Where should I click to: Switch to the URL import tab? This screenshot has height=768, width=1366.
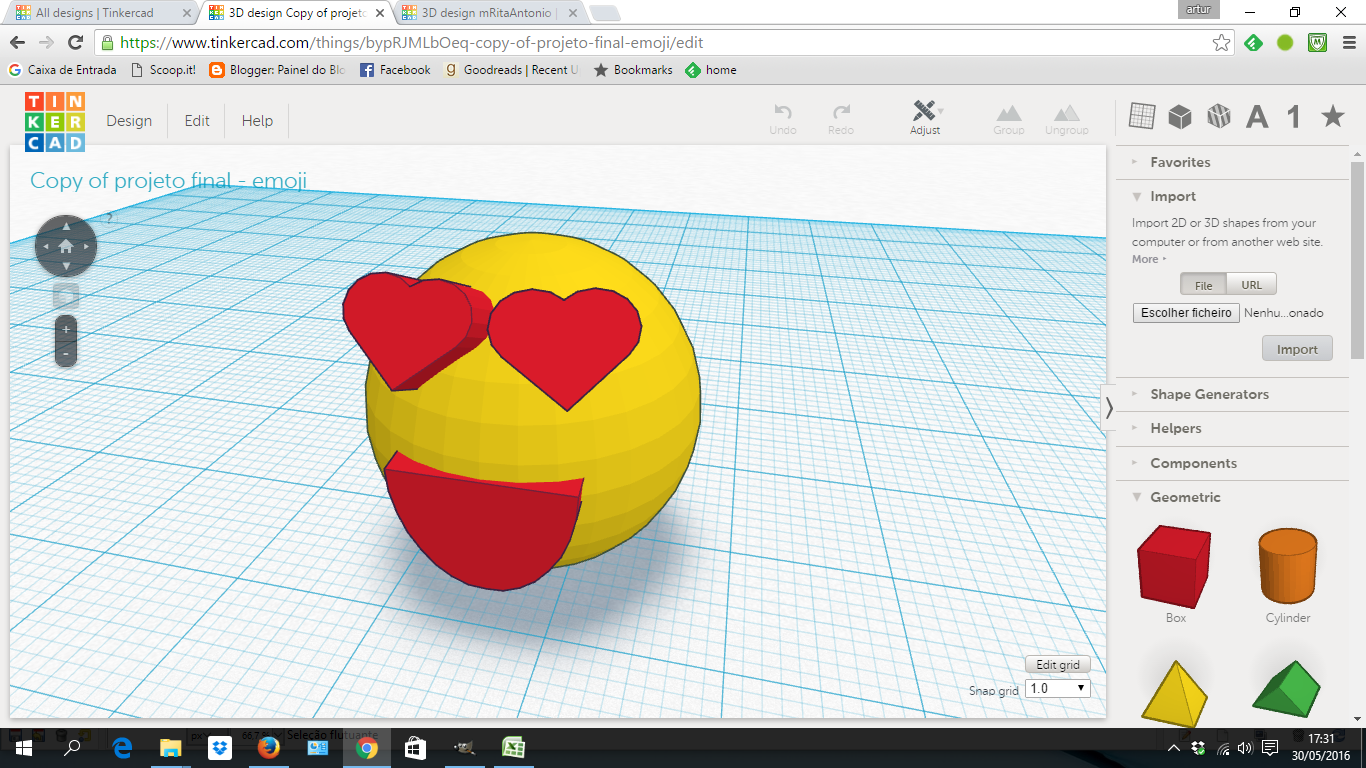[1251, 283]
